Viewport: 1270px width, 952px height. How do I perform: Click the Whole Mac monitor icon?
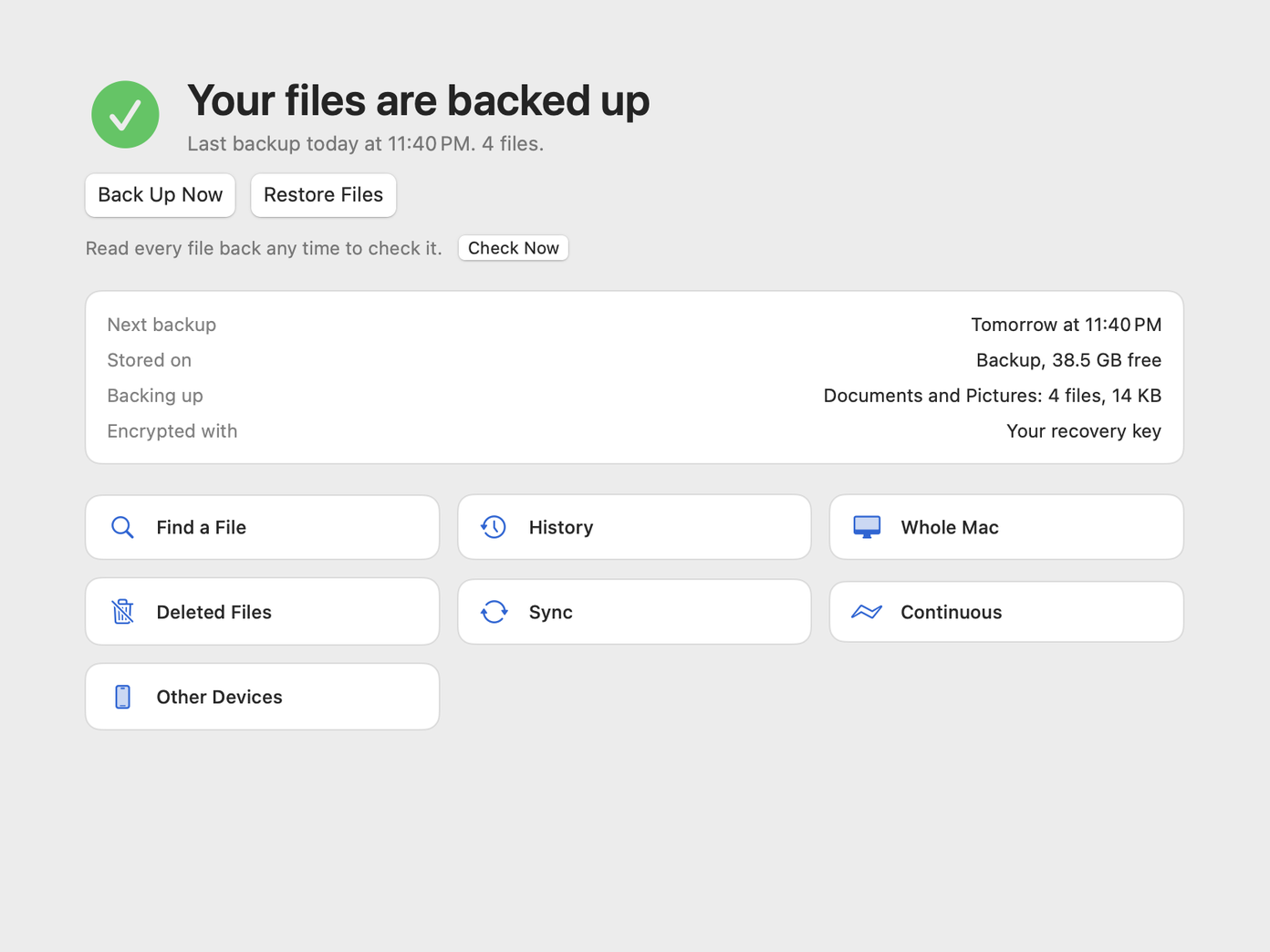[867, 527]
